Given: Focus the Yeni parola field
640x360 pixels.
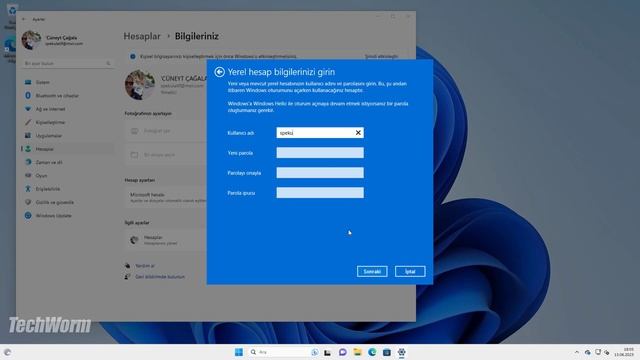Looking at the screenshot, I should (x=320, y=153).
